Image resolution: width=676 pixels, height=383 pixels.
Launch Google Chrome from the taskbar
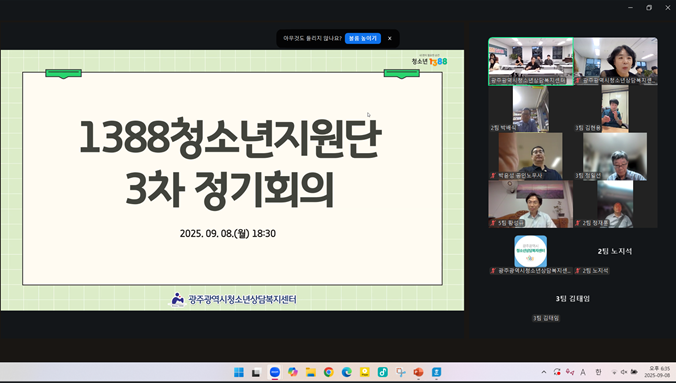coord(329,372)
